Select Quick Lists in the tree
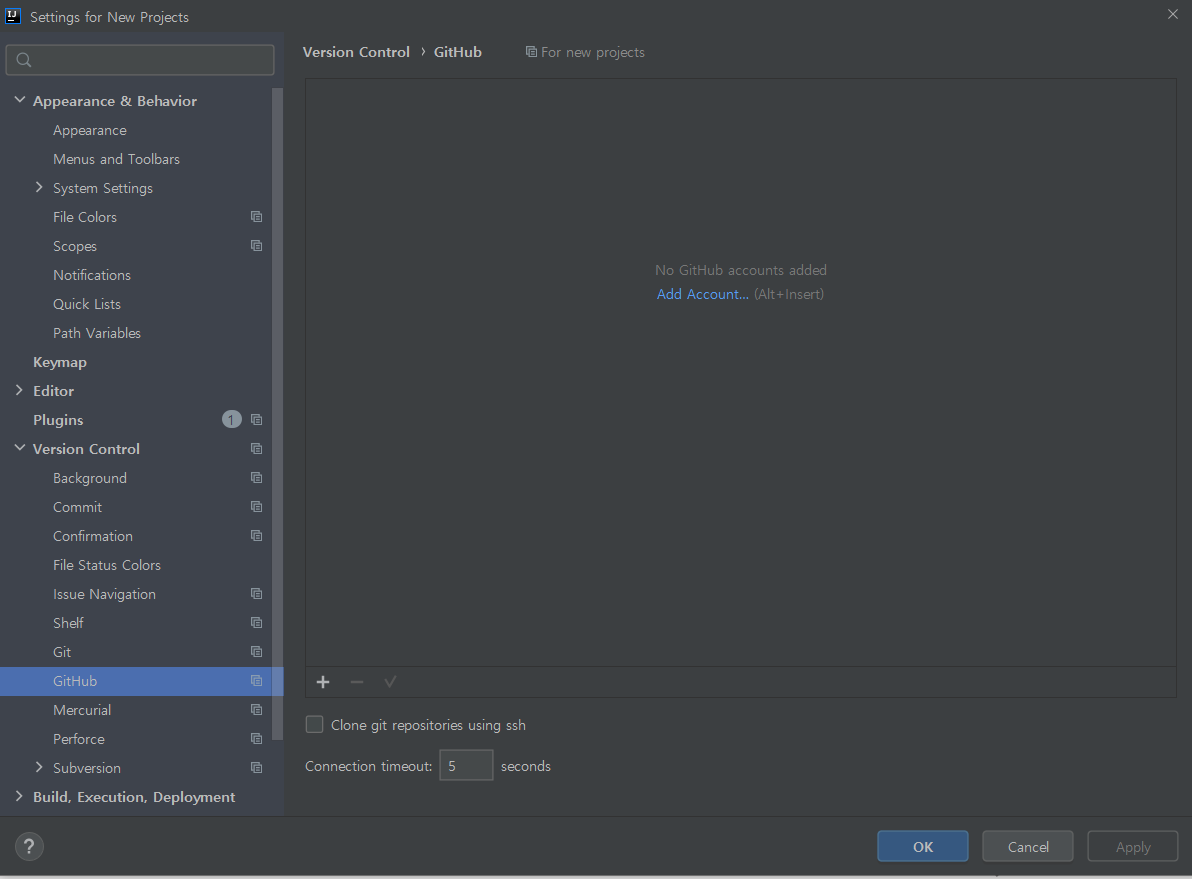The image size is (1192, 879). coord(87,304)
